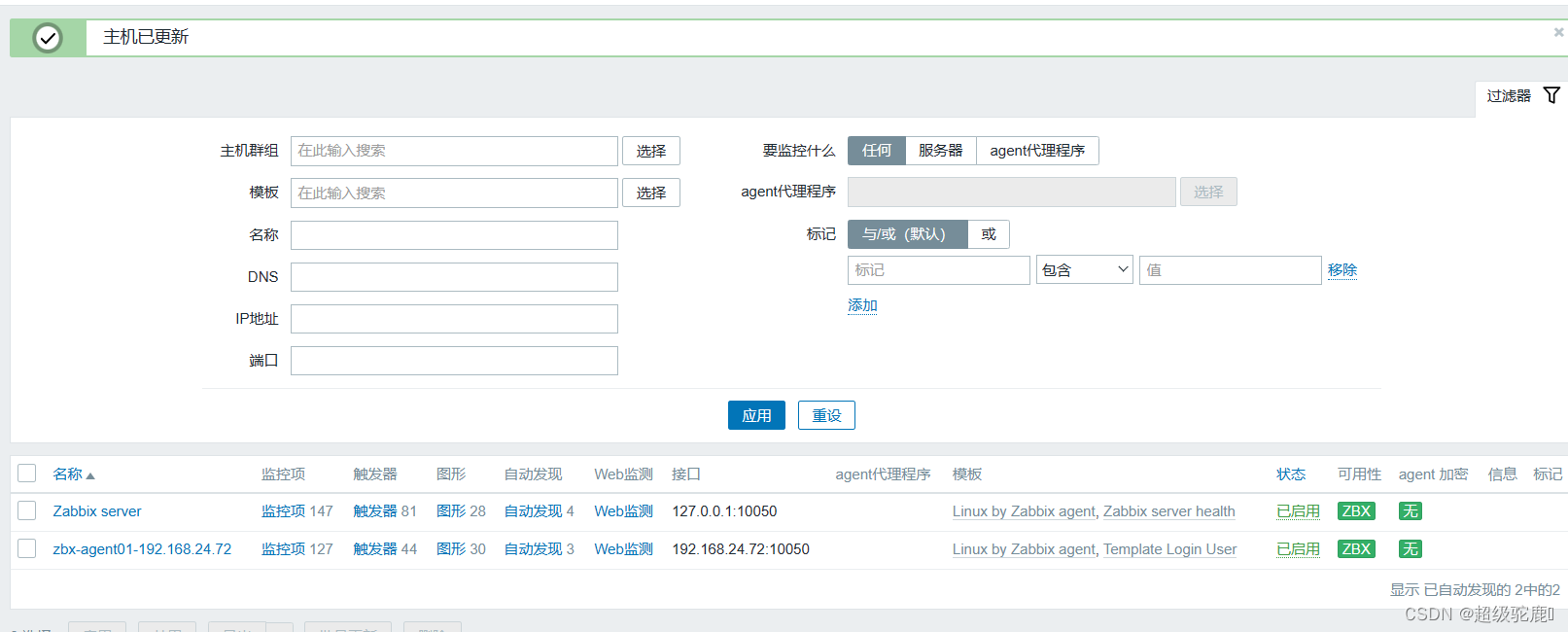Tick the select-all checkbox in table header
This screenshot has height=632, width=1568.
point(27,474)
